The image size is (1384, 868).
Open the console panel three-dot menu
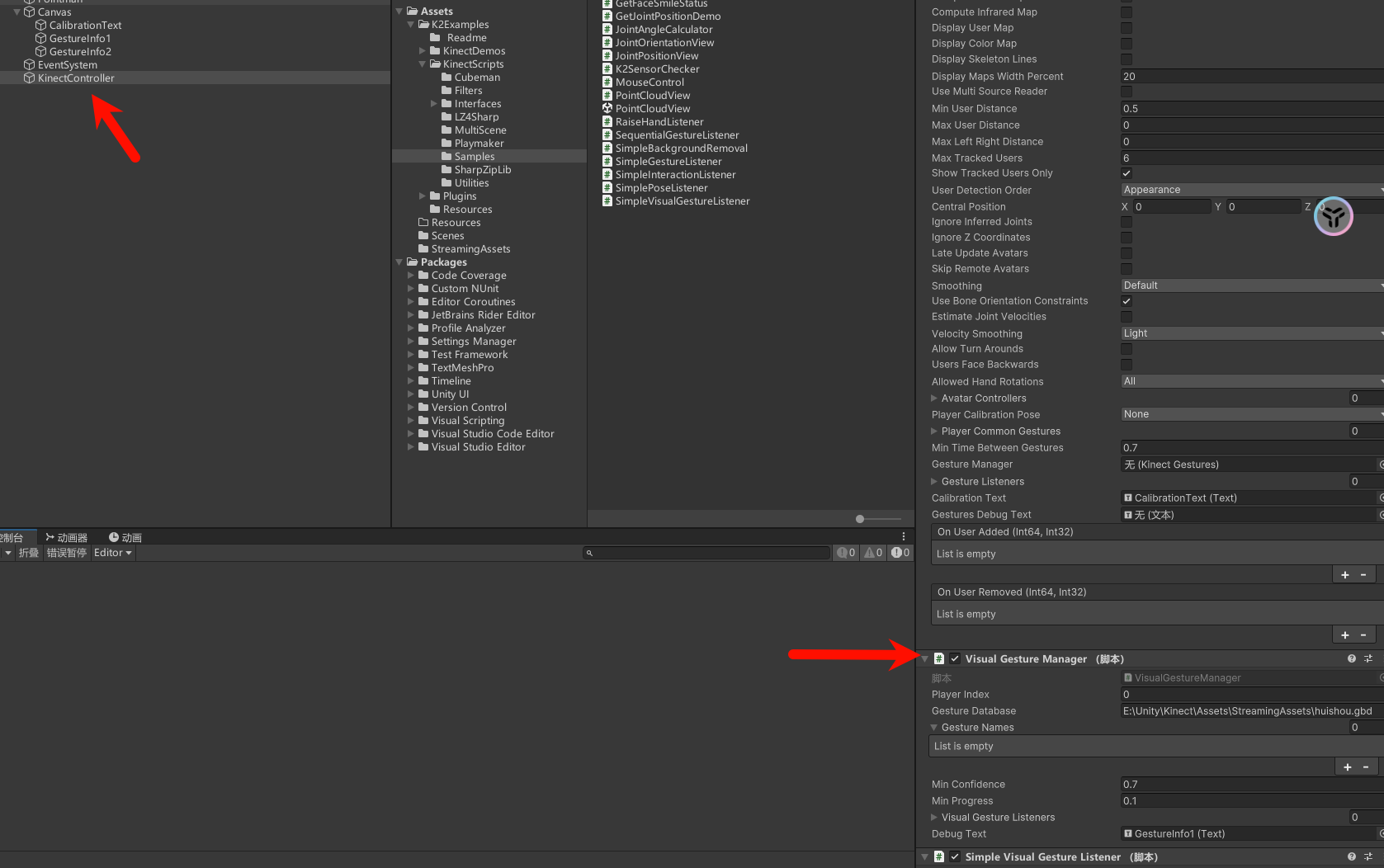coord(904,536)
